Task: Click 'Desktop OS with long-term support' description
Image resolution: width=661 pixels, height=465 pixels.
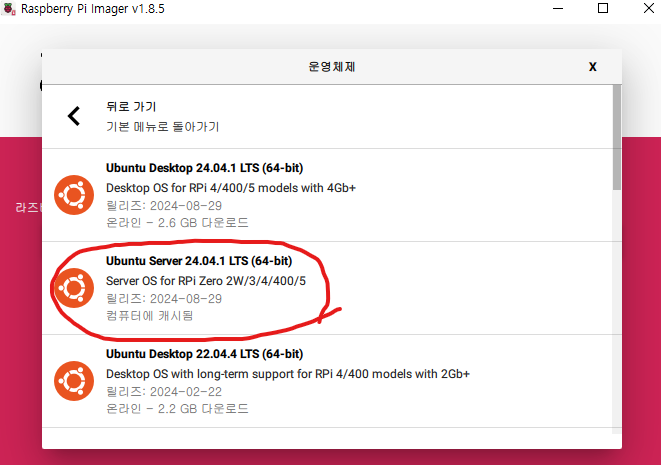Action: 288,374
